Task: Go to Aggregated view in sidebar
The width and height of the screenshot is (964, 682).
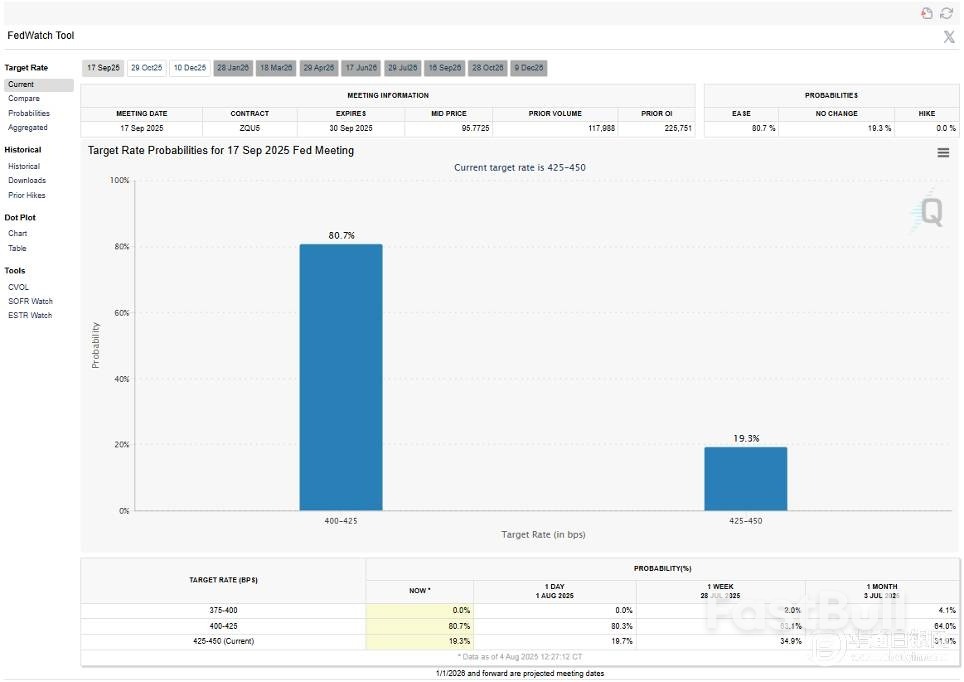Action: coord(28,128)
